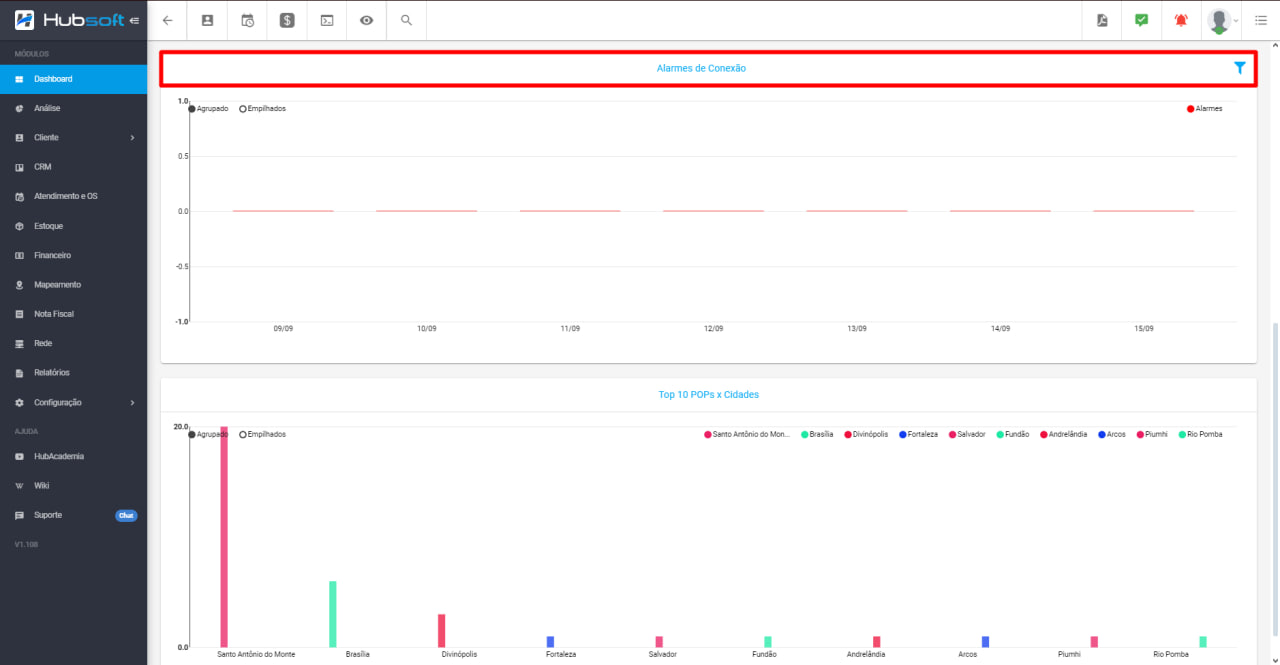1280x665 pixels.
Task: Open the client contact card icon
Action: [207, 20]
